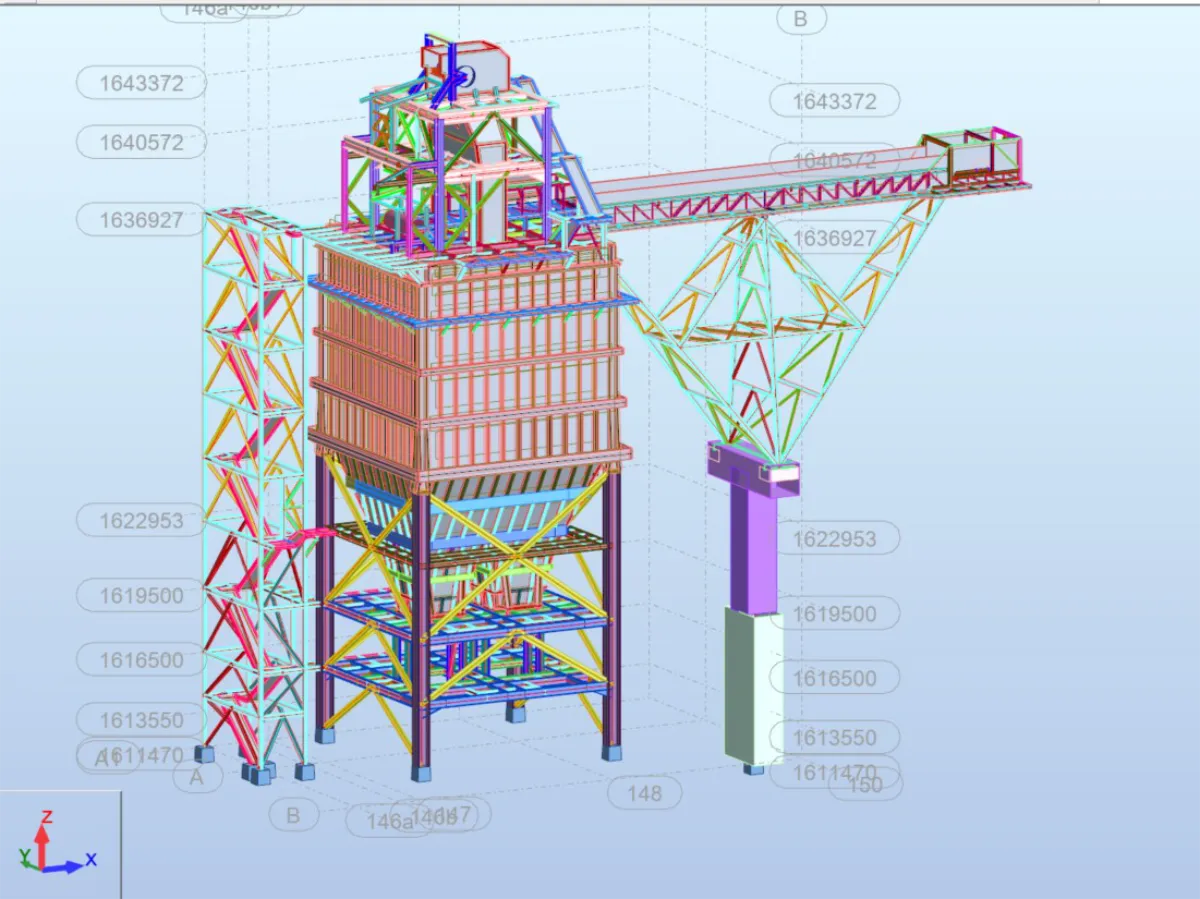Image resolution: width=1200 pixels, height=899 pixels.
Task: Click the left-side level label 1622953
Action: pos(141,521)
